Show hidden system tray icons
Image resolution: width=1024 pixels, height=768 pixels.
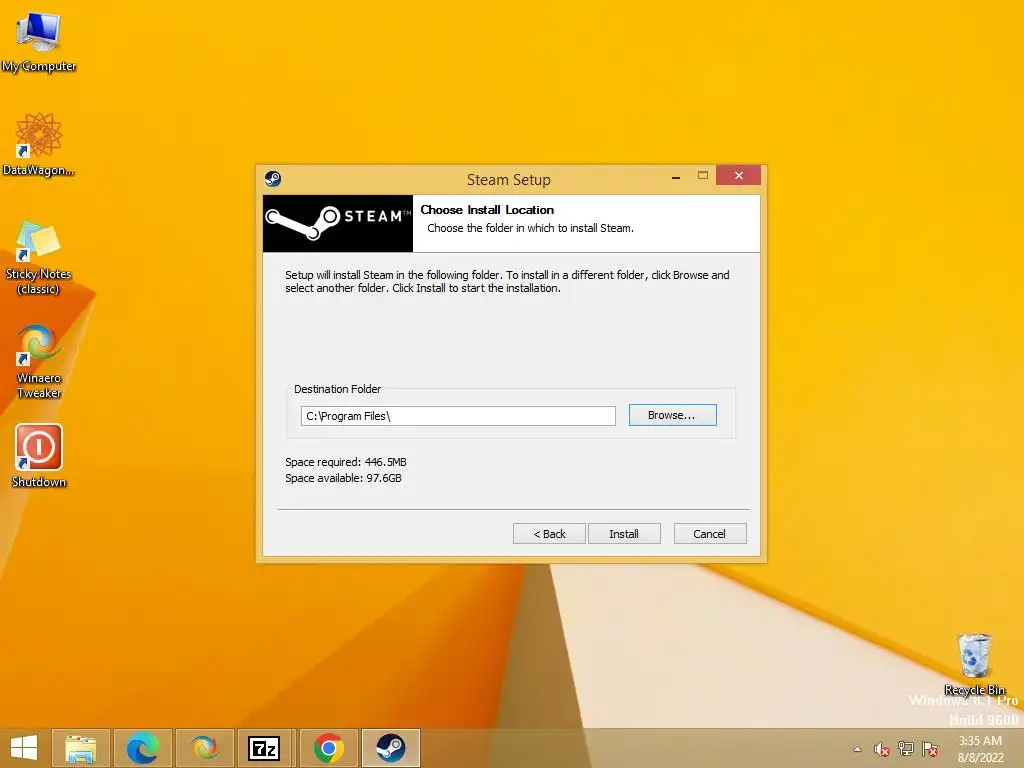pos(857,749)
